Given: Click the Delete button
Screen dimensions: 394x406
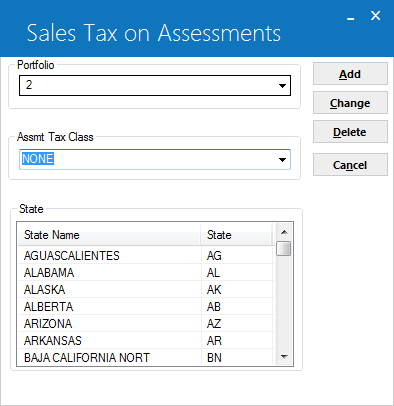Looking at the screenshot, I should pos(350,132).
